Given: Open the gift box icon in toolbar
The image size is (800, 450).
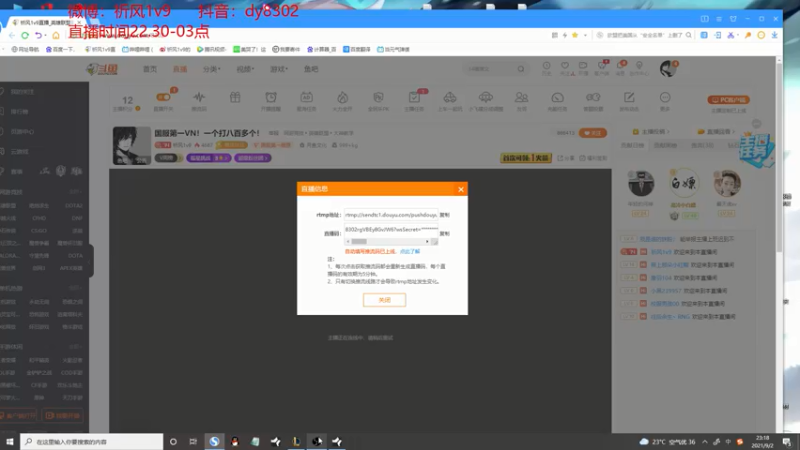Looking at the screenshot, I should click(235, 97).
